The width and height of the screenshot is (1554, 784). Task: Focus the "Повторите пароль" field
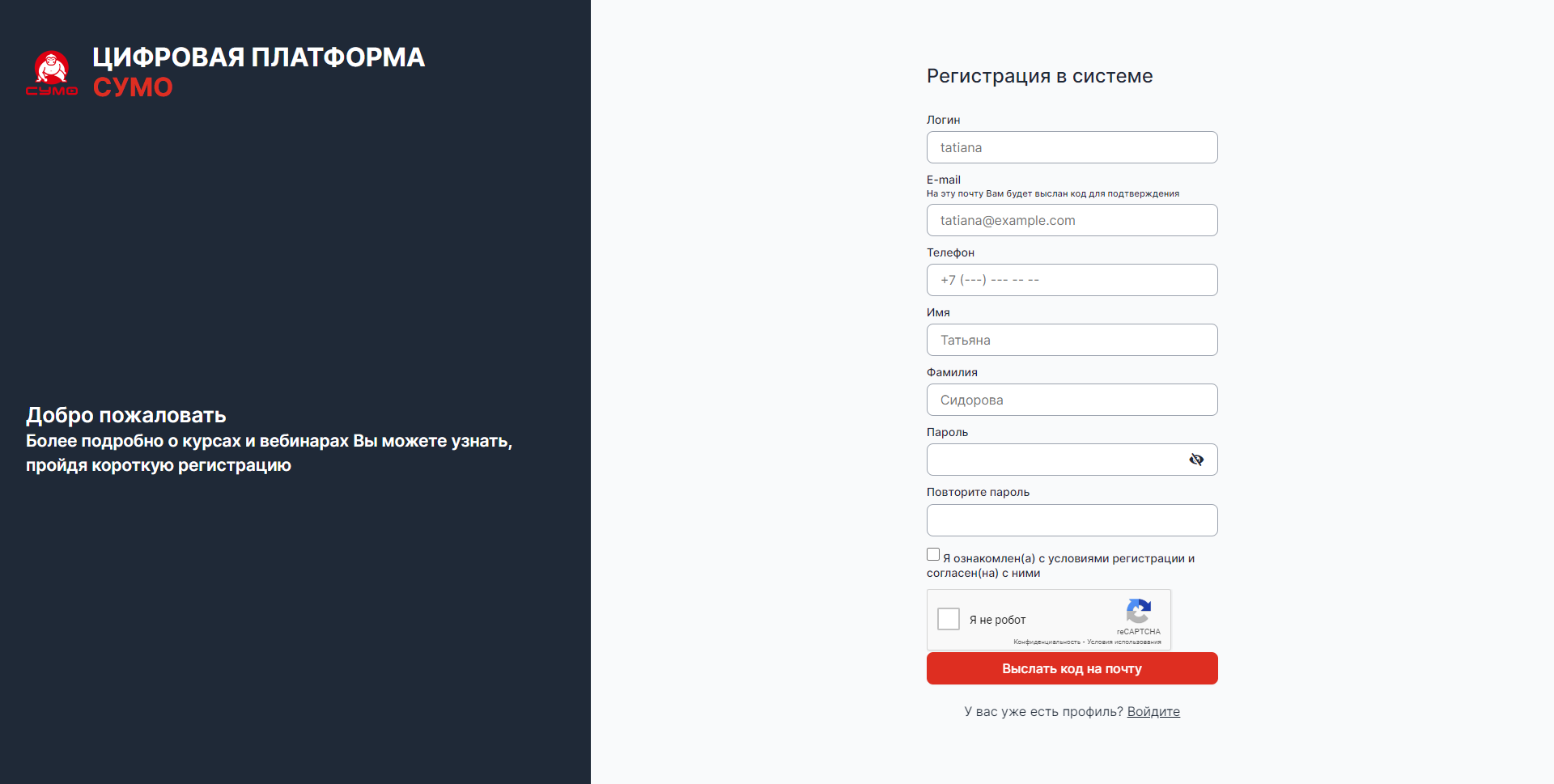click(1072, 520)
